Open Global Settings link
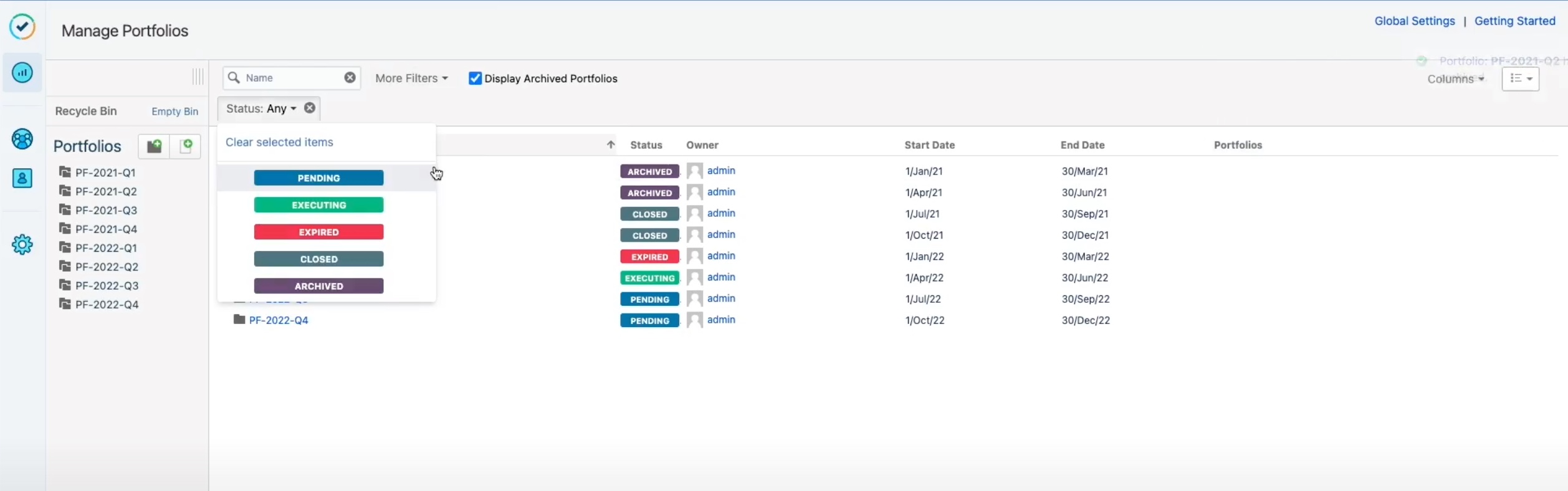This screenshot has width=1568, height=491. [1414, 21]
